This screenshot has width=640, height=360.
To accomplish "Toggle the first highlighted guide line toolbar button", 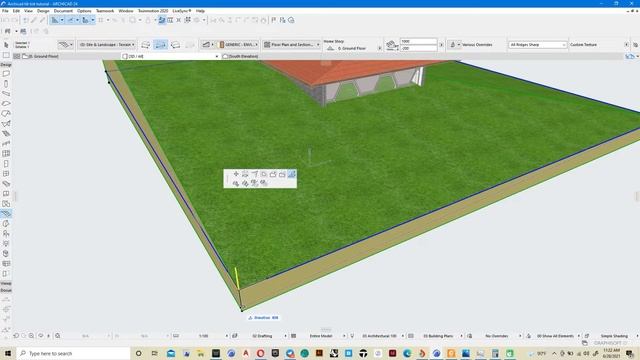I will 54,20.
